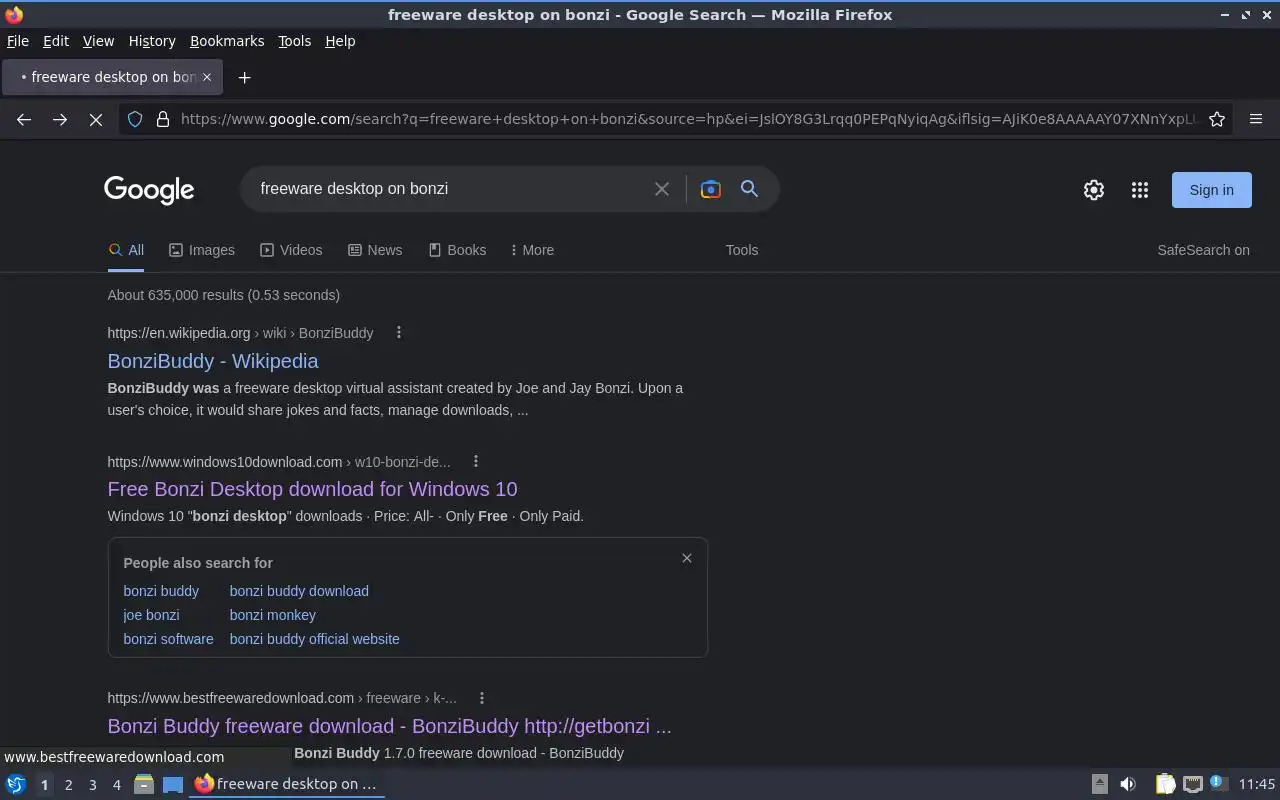The height and width of the screenshot is (800, 1280).
Task: Open the notification tray icon
Action: point(1218,783)
